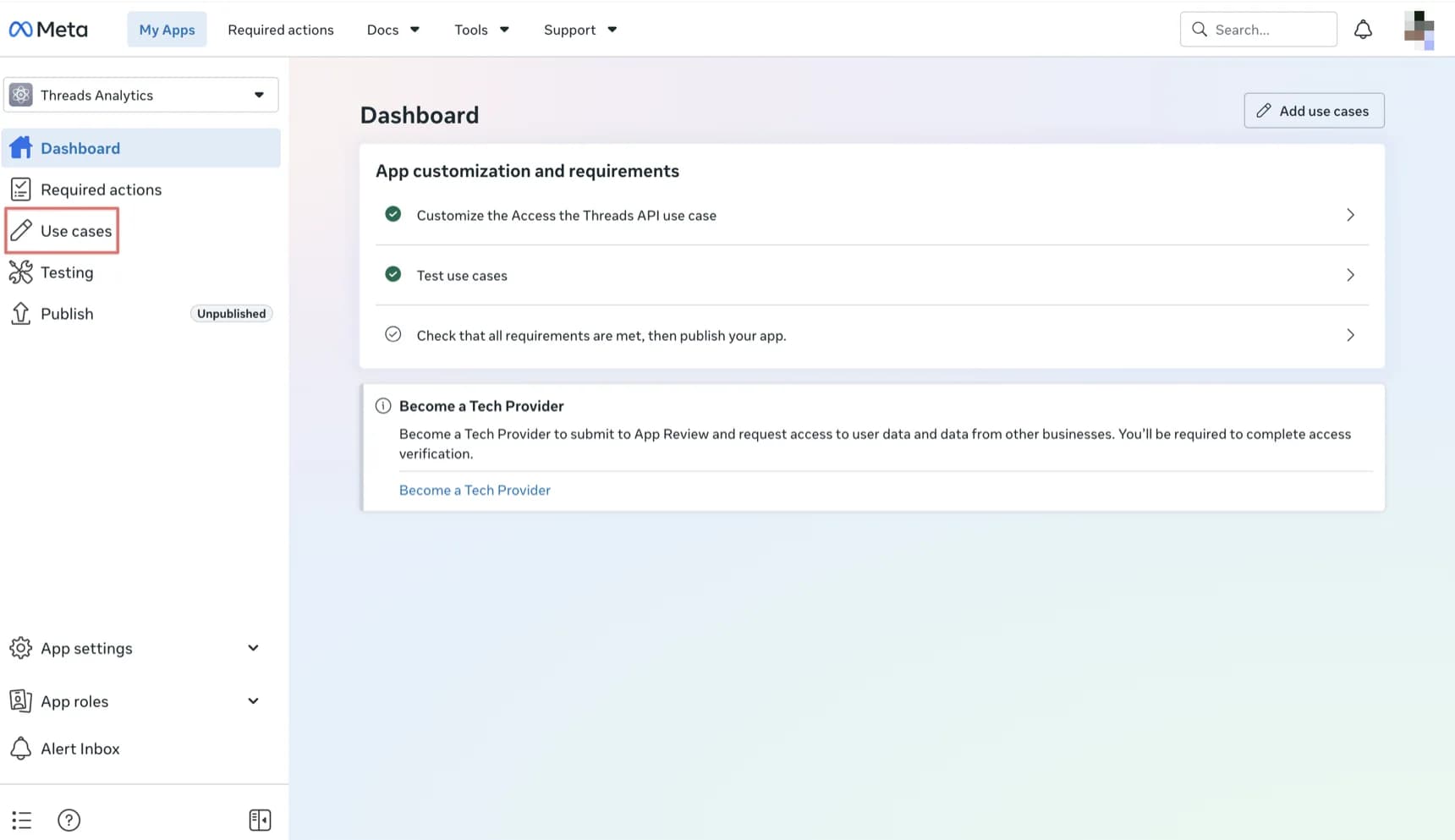Click the Publish upload icon
Viewport: 1455px width, 840px height.
point(21,314)
